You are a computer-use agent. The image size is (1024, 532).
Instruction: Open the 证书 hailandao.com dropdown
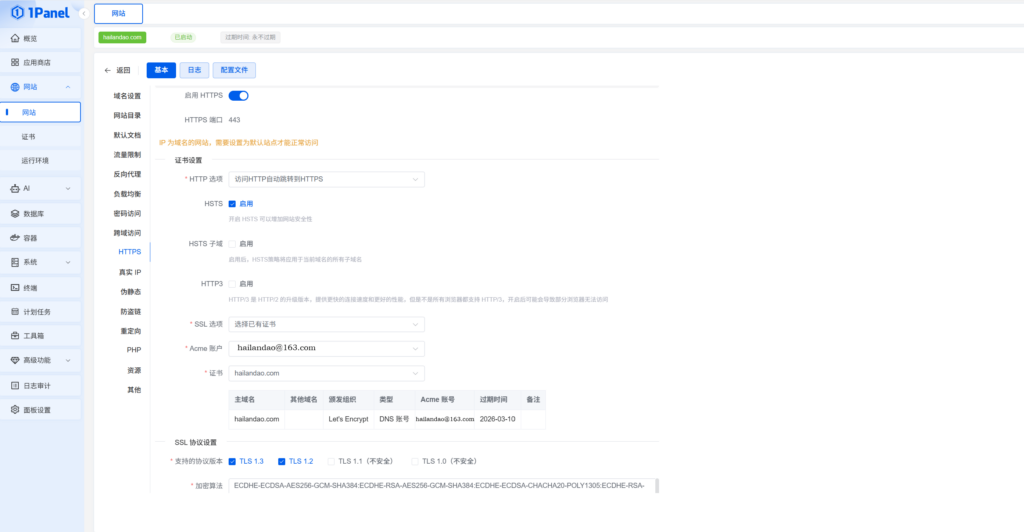pos(327,373)
